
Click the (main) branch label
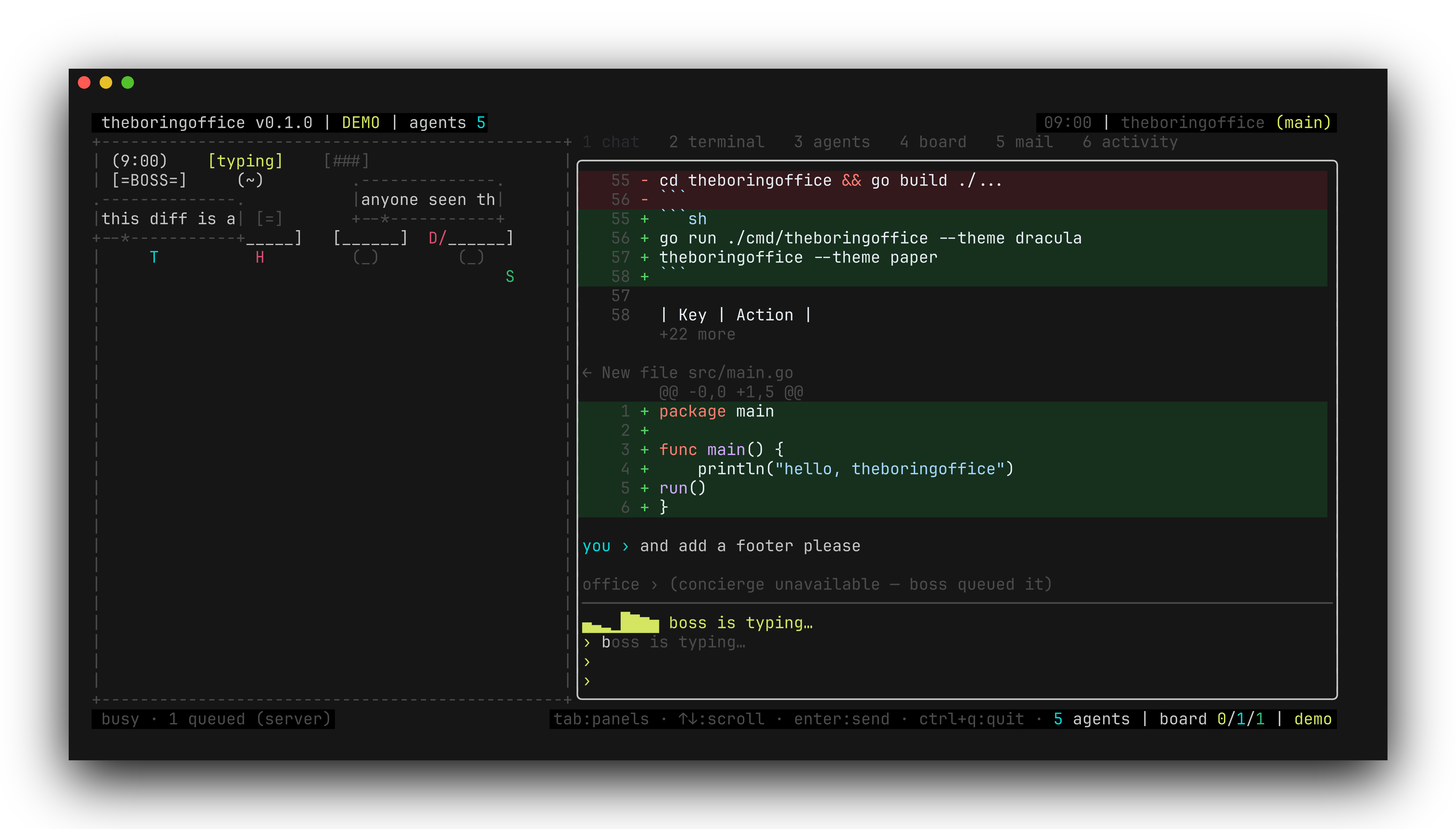1303,123
